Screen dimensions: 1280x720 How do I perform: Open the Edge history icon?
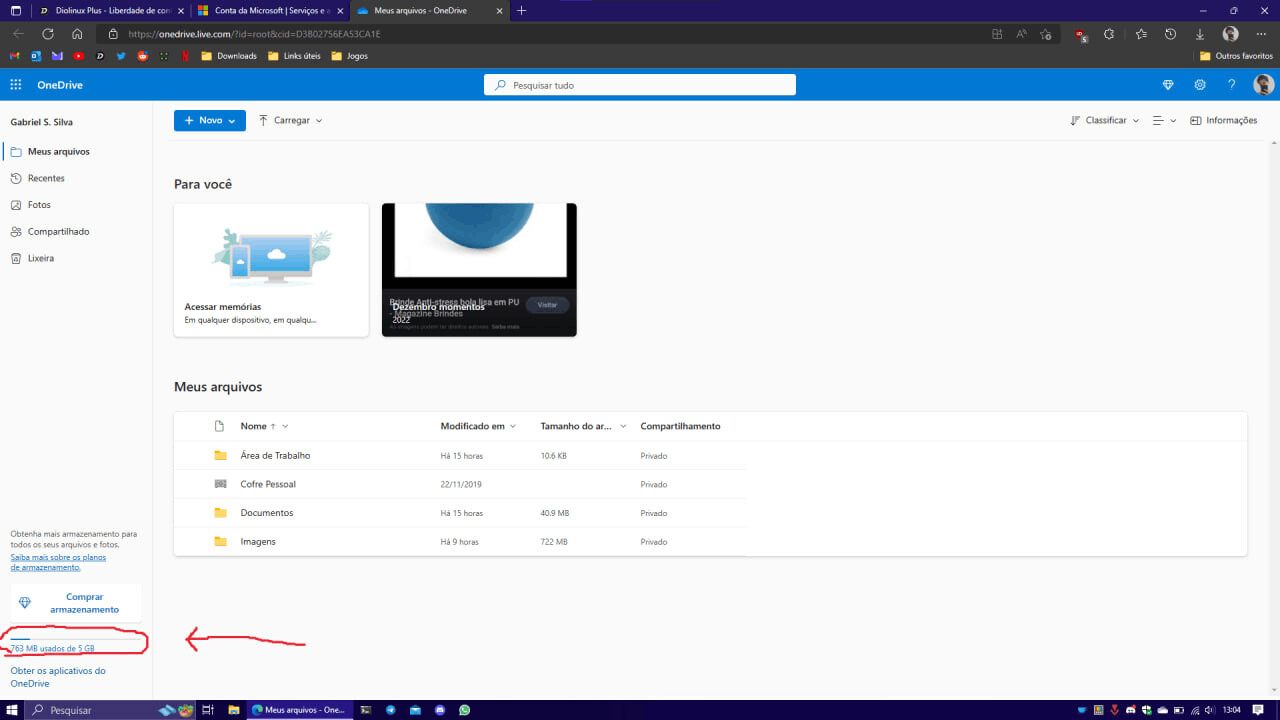click(1170, 33)
